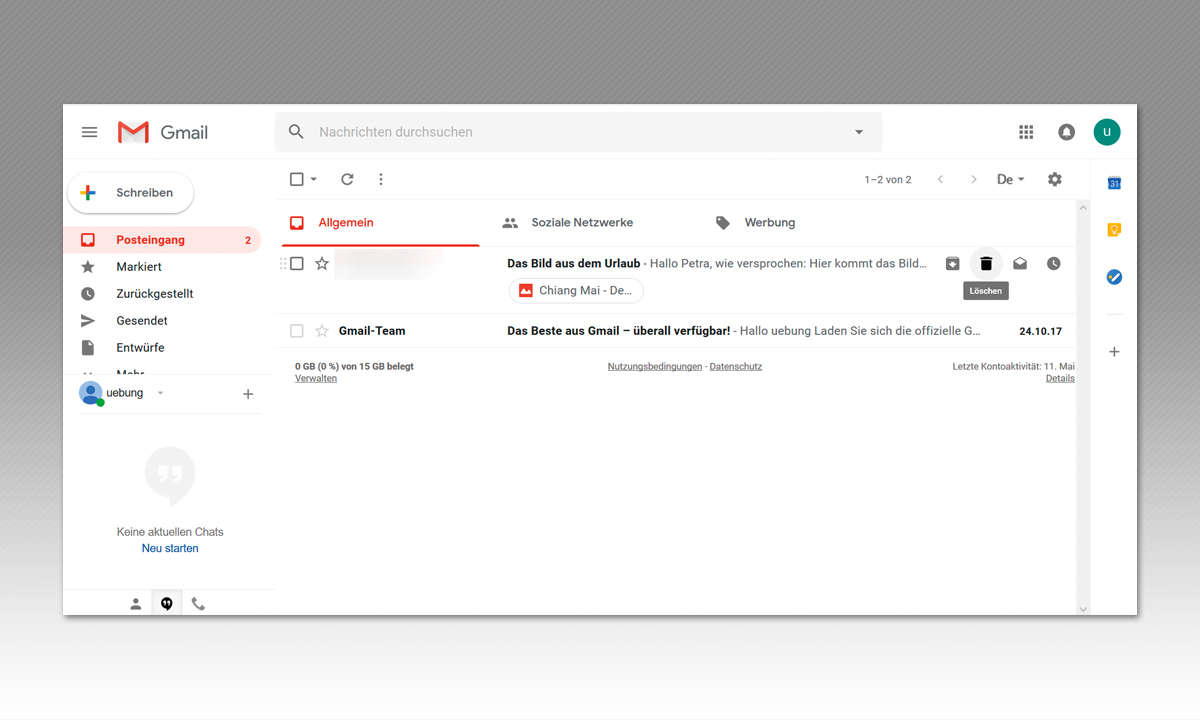This screenshot has width=1200, height=720.
Task: Open the 'De' input tools dropdown
Action: click(1011, 179)
